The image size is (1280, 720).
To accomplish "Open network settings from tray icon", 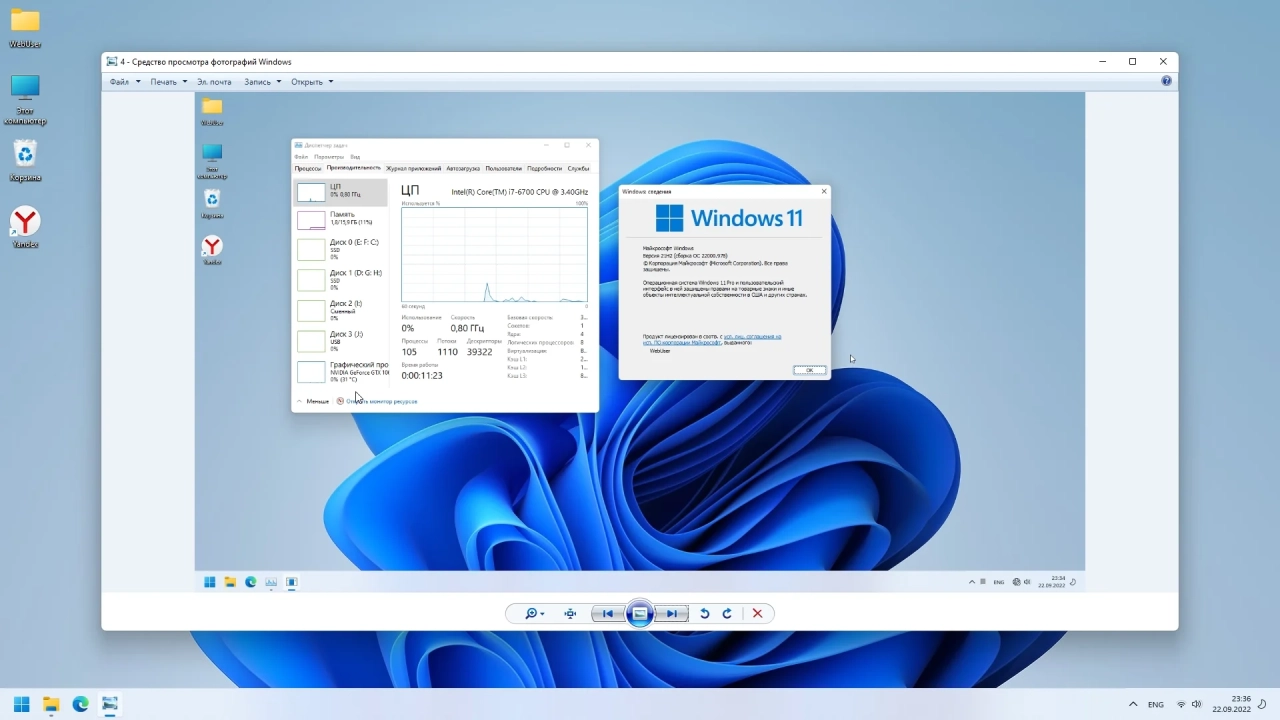I will (x=1181, y=705).
